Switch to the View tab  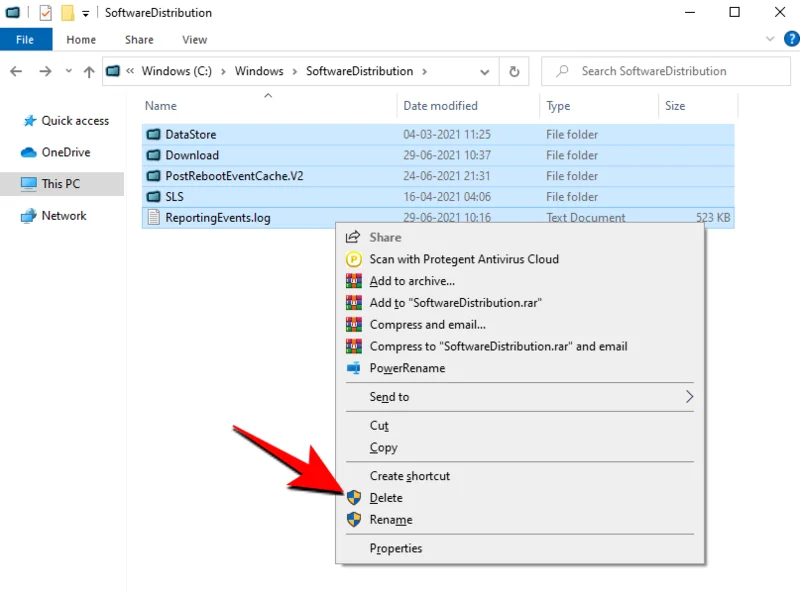194,39
